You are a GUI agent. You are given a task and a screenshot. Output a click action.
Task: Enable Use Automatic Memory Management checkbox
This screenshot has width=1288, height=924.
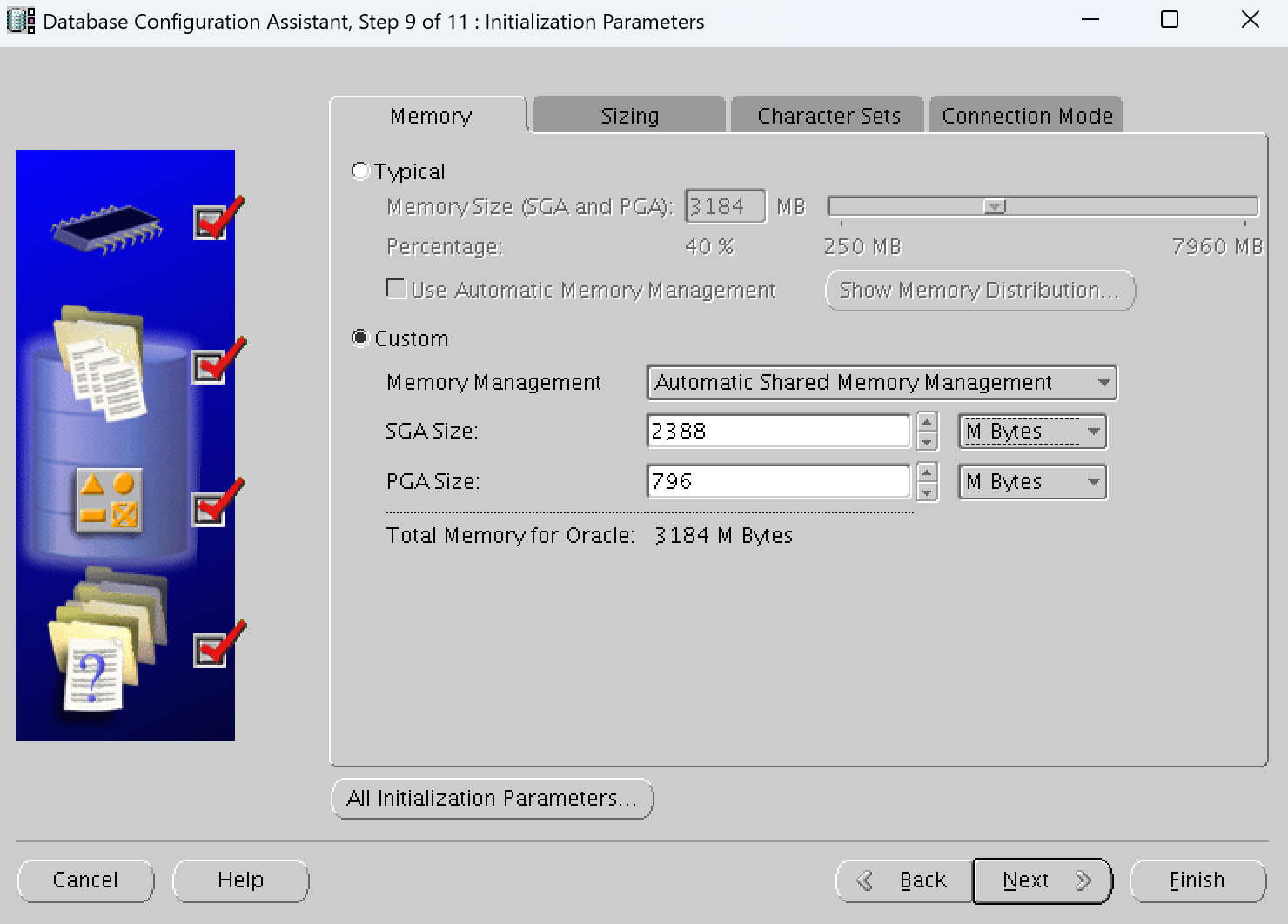coord(396,289)
